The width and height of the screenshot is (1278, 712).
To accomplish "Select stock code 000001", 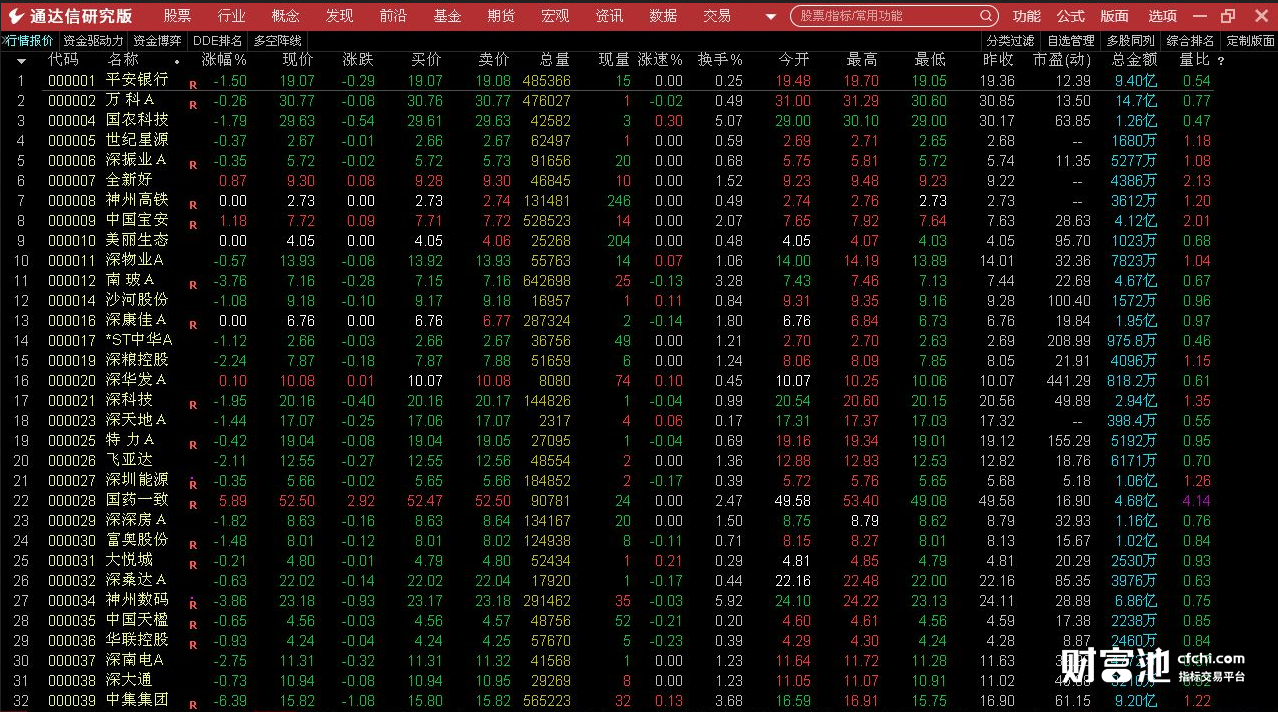I will pyautogui.click(x=72, y=80).
